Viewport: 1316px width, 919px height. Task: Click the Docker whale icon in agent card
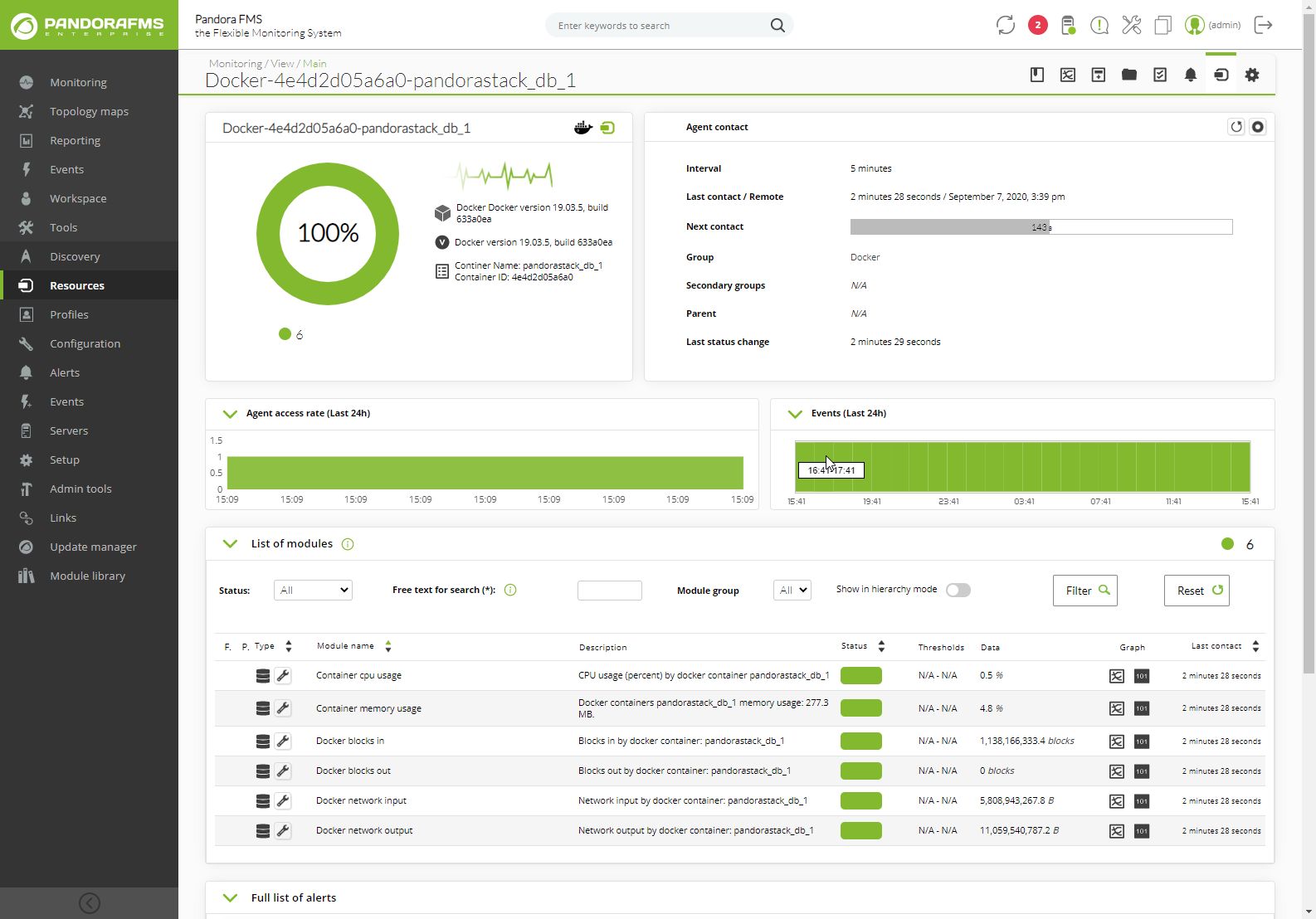click(583, 128)
